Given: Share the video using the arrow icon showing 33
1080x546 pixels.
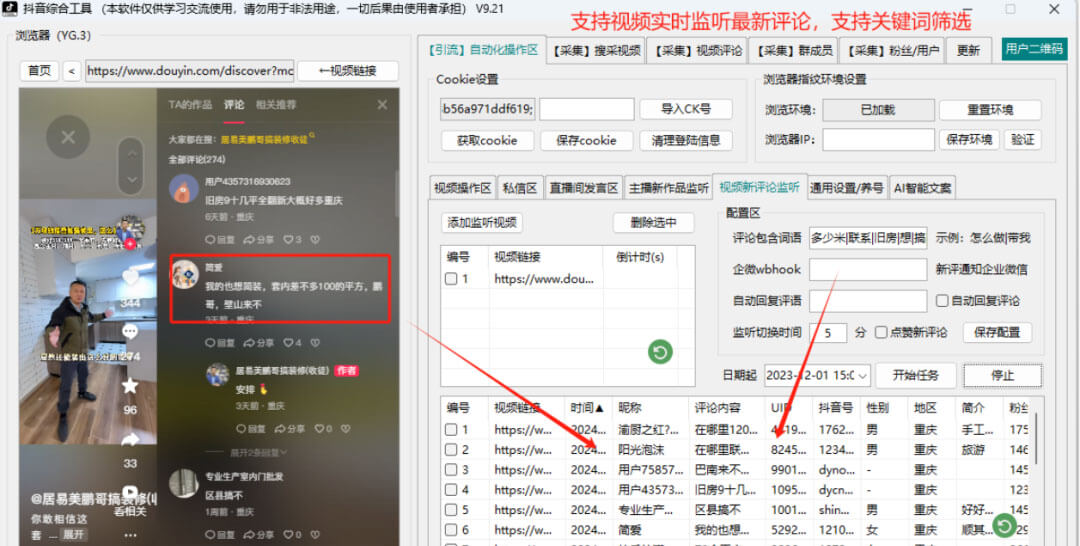Looking at the screenshot, I should (x=129, y=439).
